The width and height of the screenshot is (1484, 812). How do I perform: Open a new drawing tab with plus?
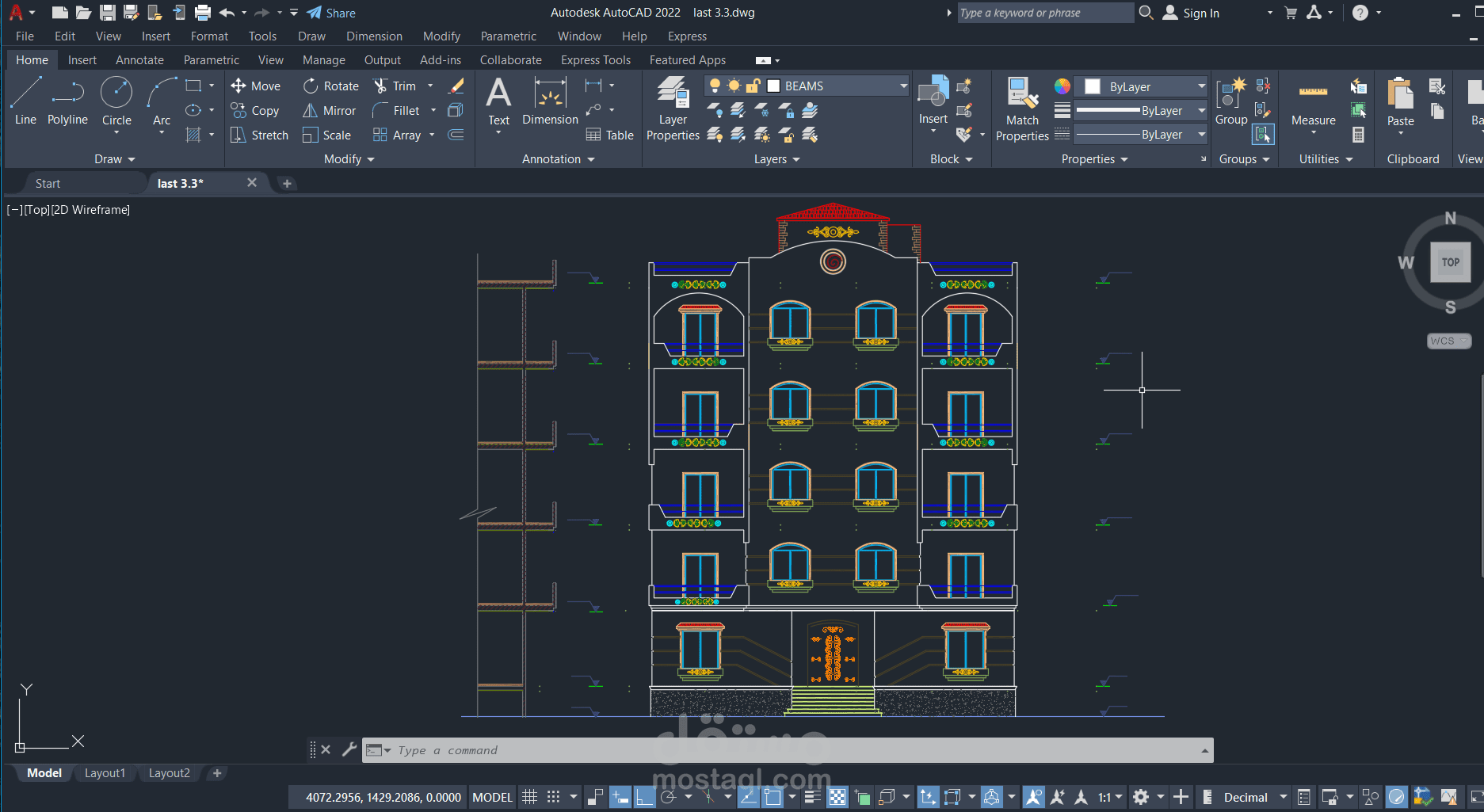click(x=287, y=183)
